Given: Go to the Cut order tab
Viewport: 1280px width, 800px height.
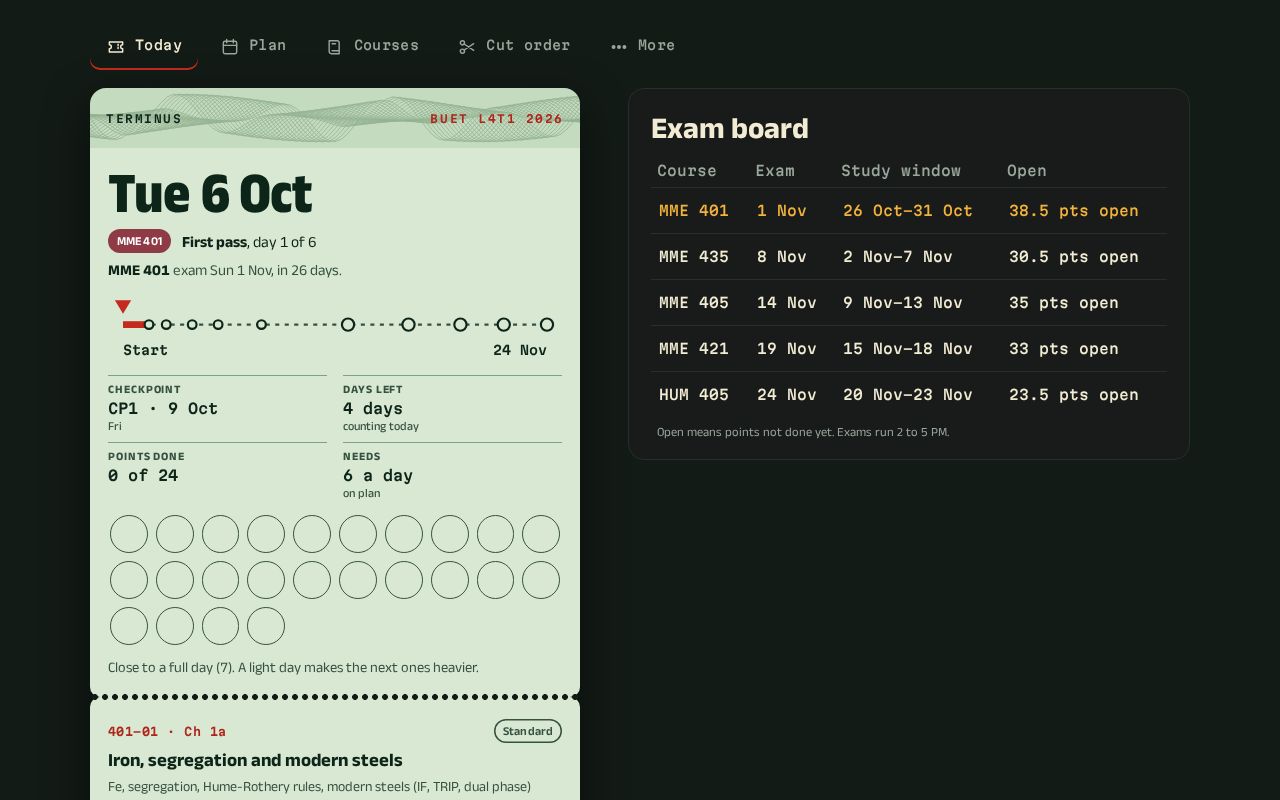Looking at the screenshot, I should pos(515,46).
